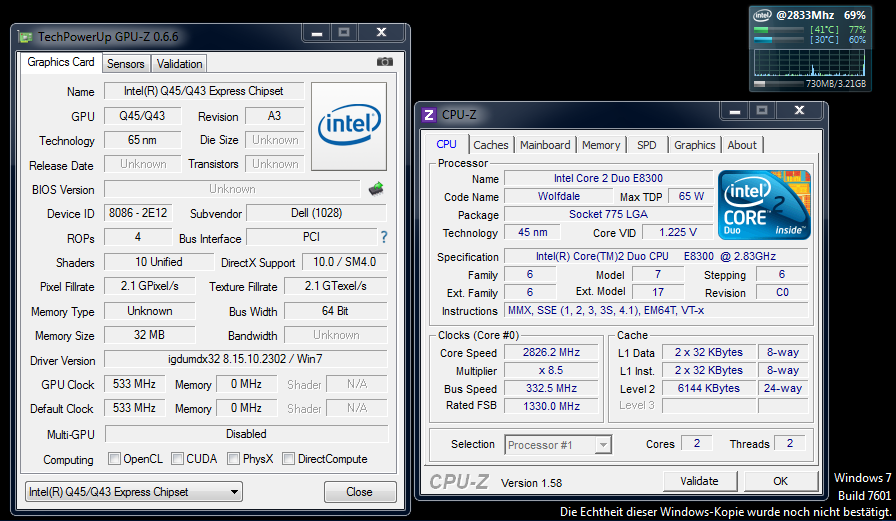Click the Specification field in CPU-Z

(x=657, y=257)
